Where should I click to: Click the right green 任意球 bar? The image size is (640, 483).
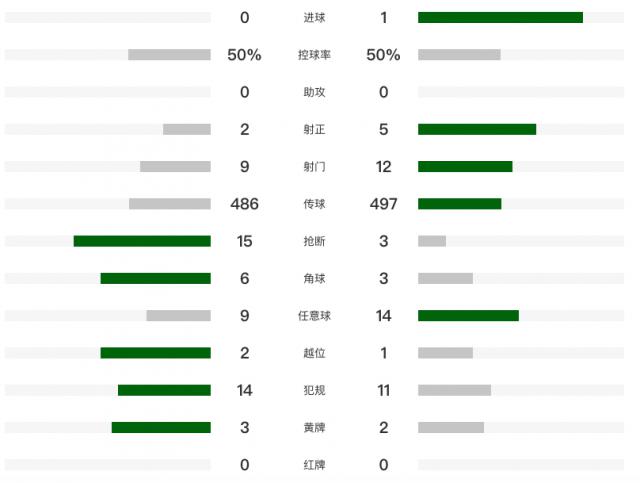pyautogui.click(x=468, y=316)
